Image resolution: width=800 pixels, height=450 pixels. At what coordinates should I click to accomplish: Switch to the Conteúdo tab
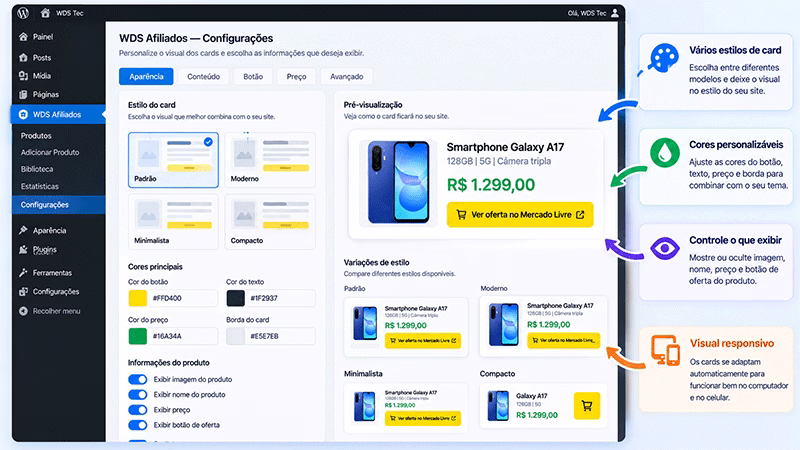[204, 77]
